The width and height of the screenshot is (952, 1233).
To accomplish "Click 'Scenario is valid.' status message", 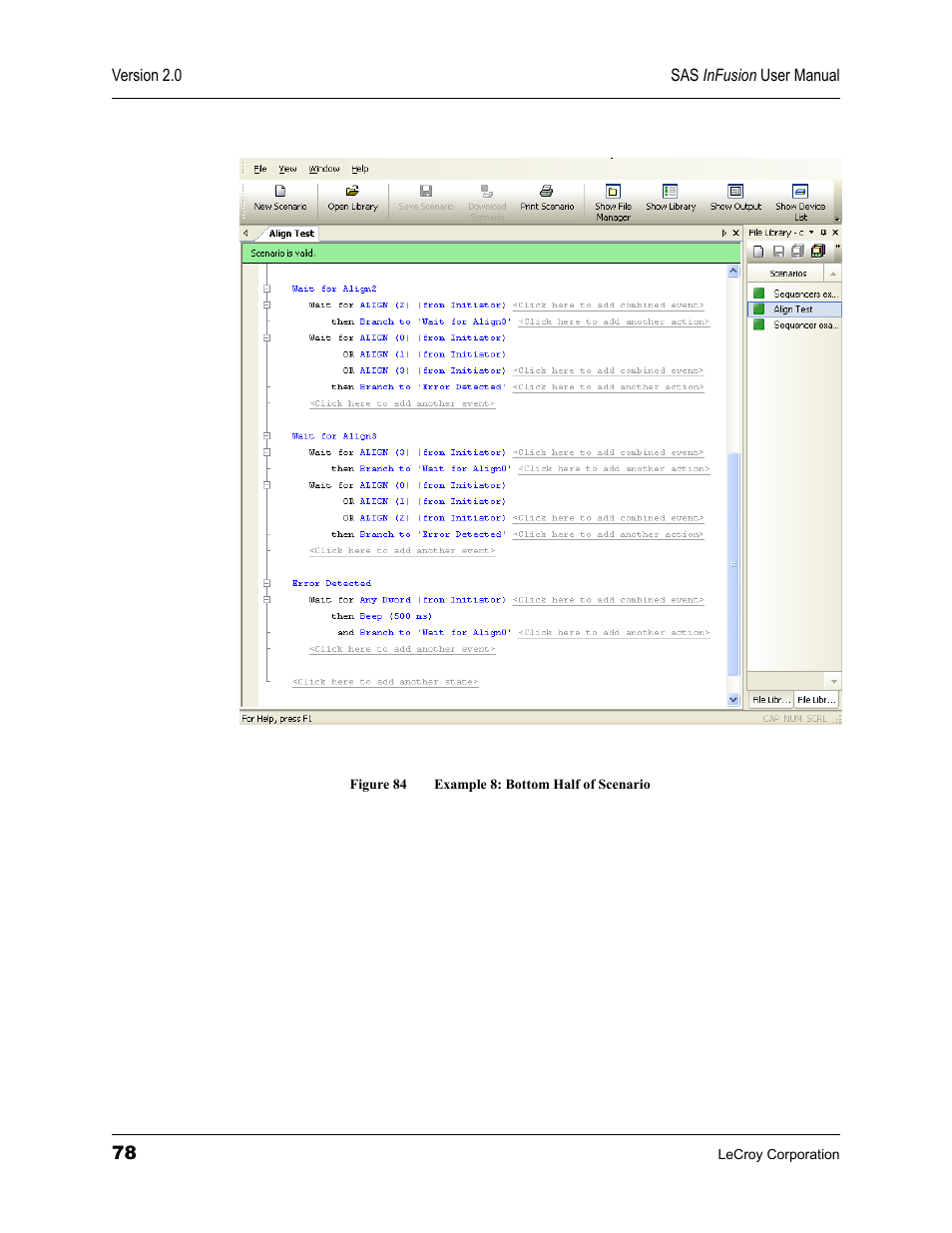I will (283, 254).
